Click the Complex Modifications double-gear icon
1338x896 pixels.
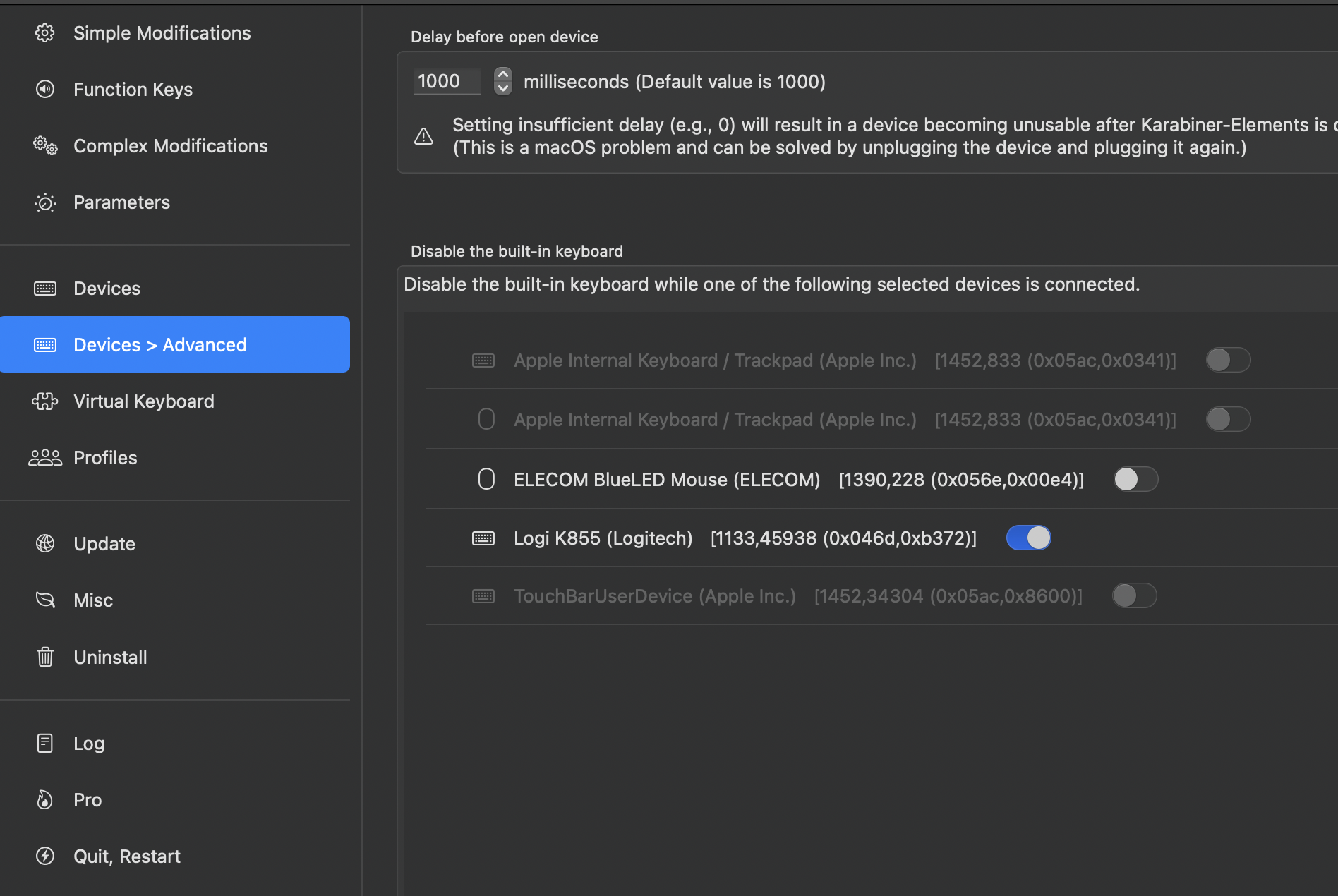[x=45, y=146]
